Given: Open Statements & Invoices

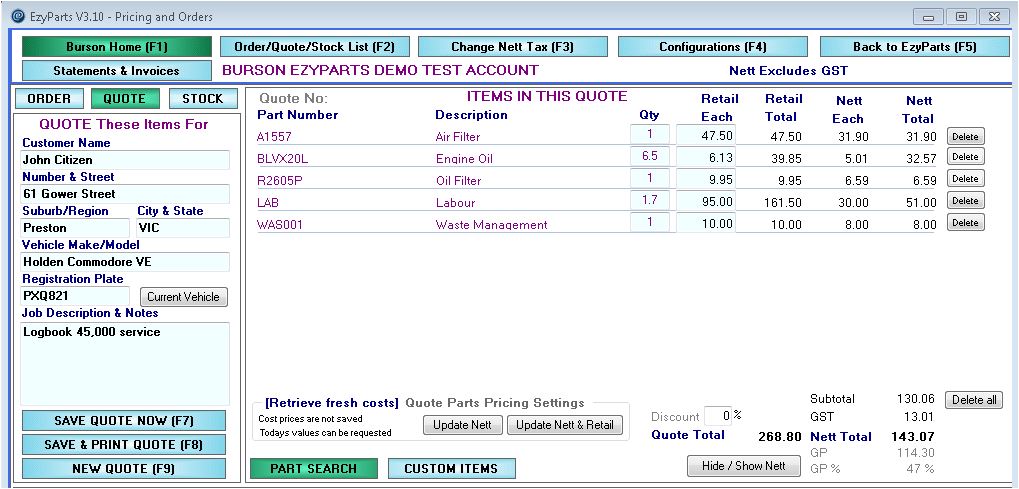Looking at the screenshot, I should point(117,71).
